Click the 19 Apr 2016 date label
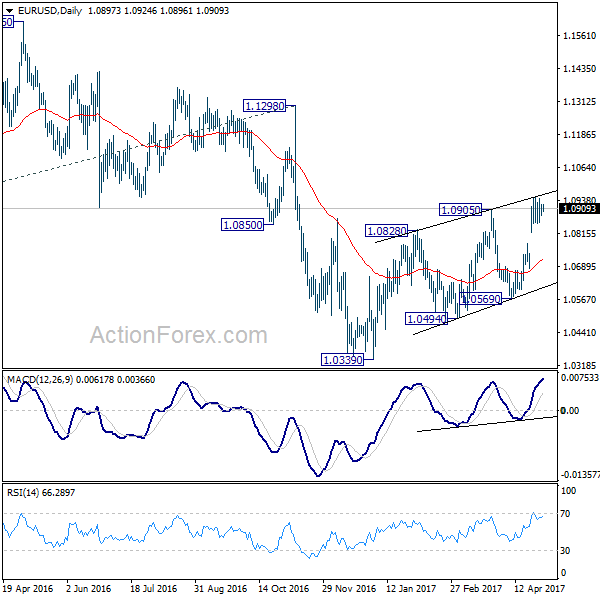This screenshot has height=600, width=600. tap(28, 589)
